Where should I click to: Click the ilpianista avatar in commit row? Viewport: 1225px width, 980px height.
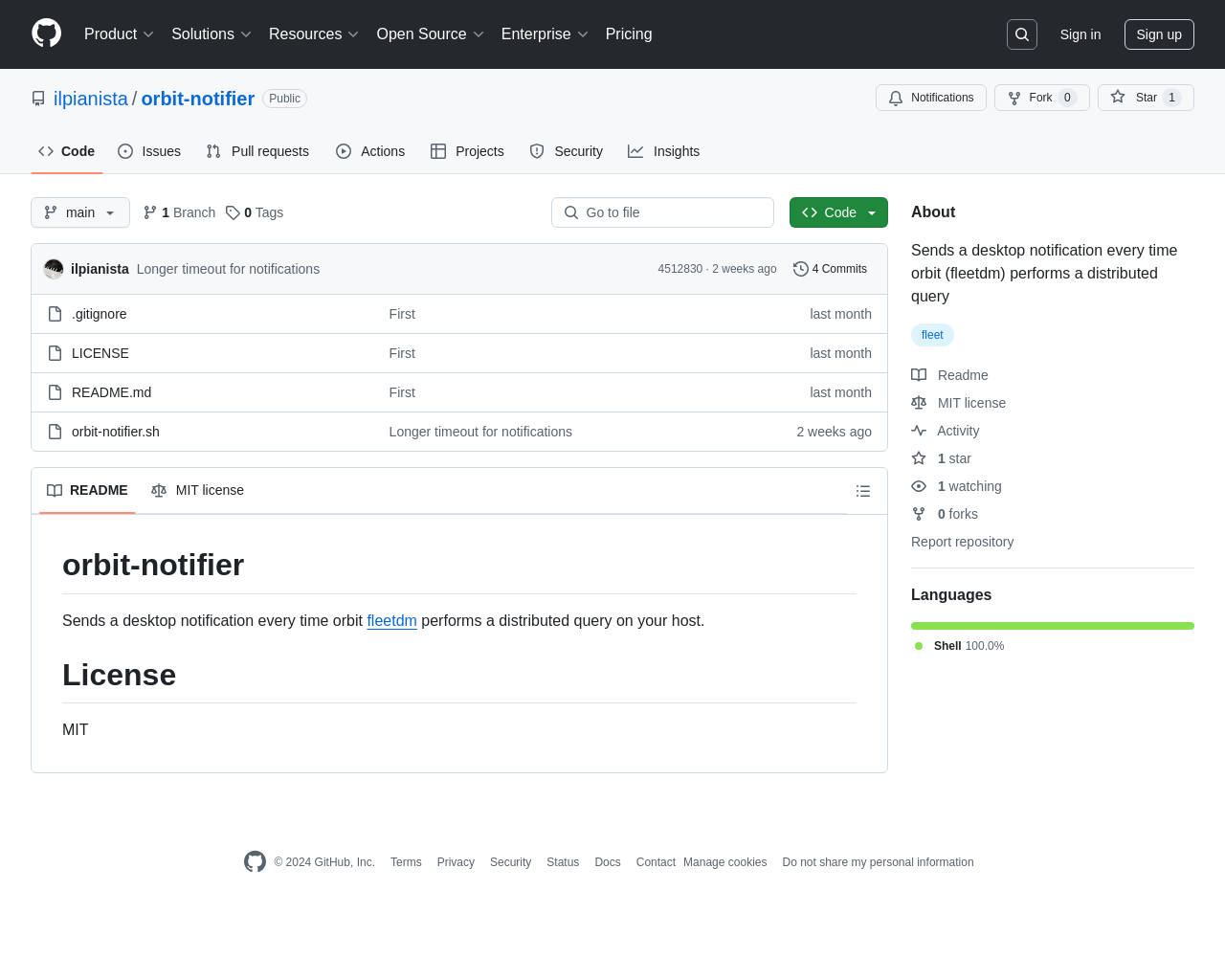pyautogui.click(x=54, y=269)
